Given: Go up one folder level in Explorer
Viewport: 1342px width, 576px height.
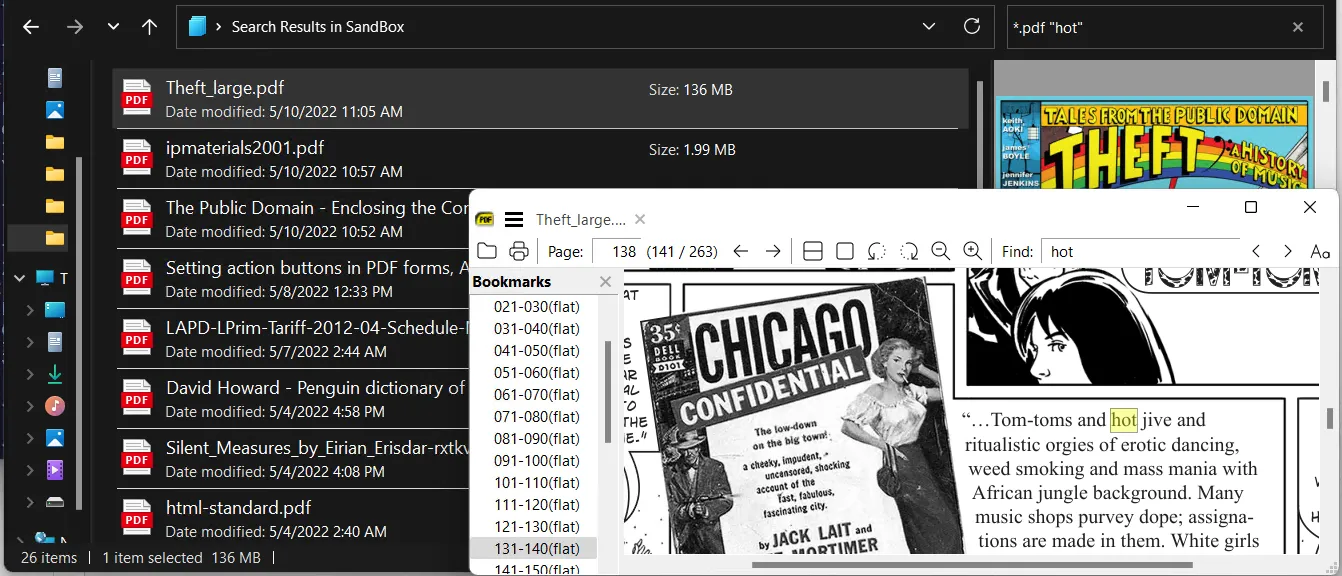Looking at the screenshot, I should [x=150, y=27].
